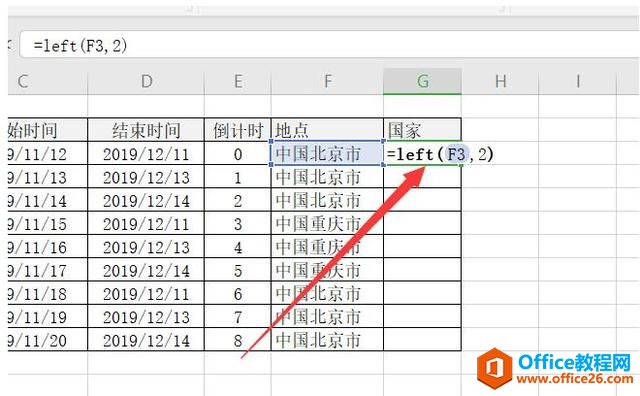The image size is (640, 396).
Task: Click the empty 国家 cell in countdown 8 row
Action: point(422,340)
